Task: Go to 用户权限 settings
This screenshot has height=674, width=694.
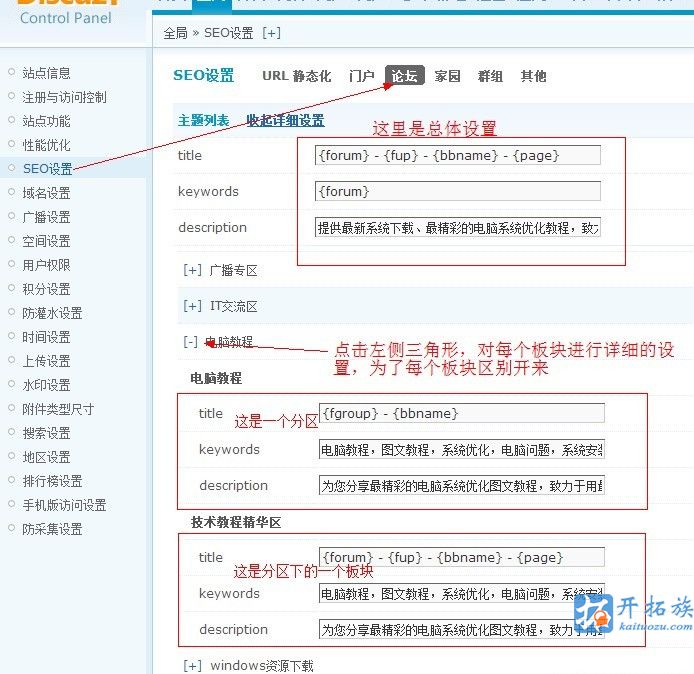Action: [x=46, y=265]
